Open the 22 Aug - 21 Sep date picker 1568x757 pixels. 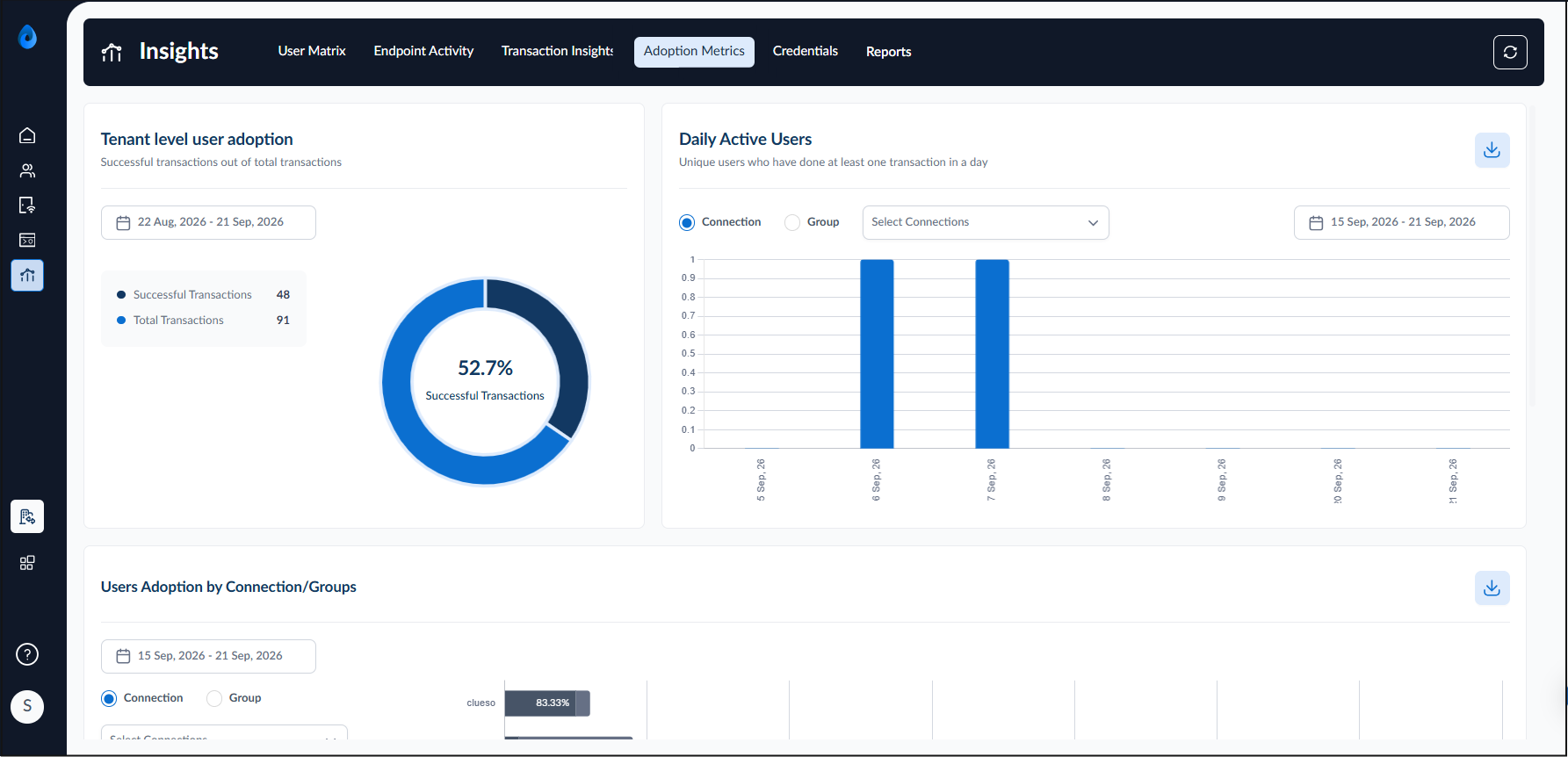coord(208,222)
